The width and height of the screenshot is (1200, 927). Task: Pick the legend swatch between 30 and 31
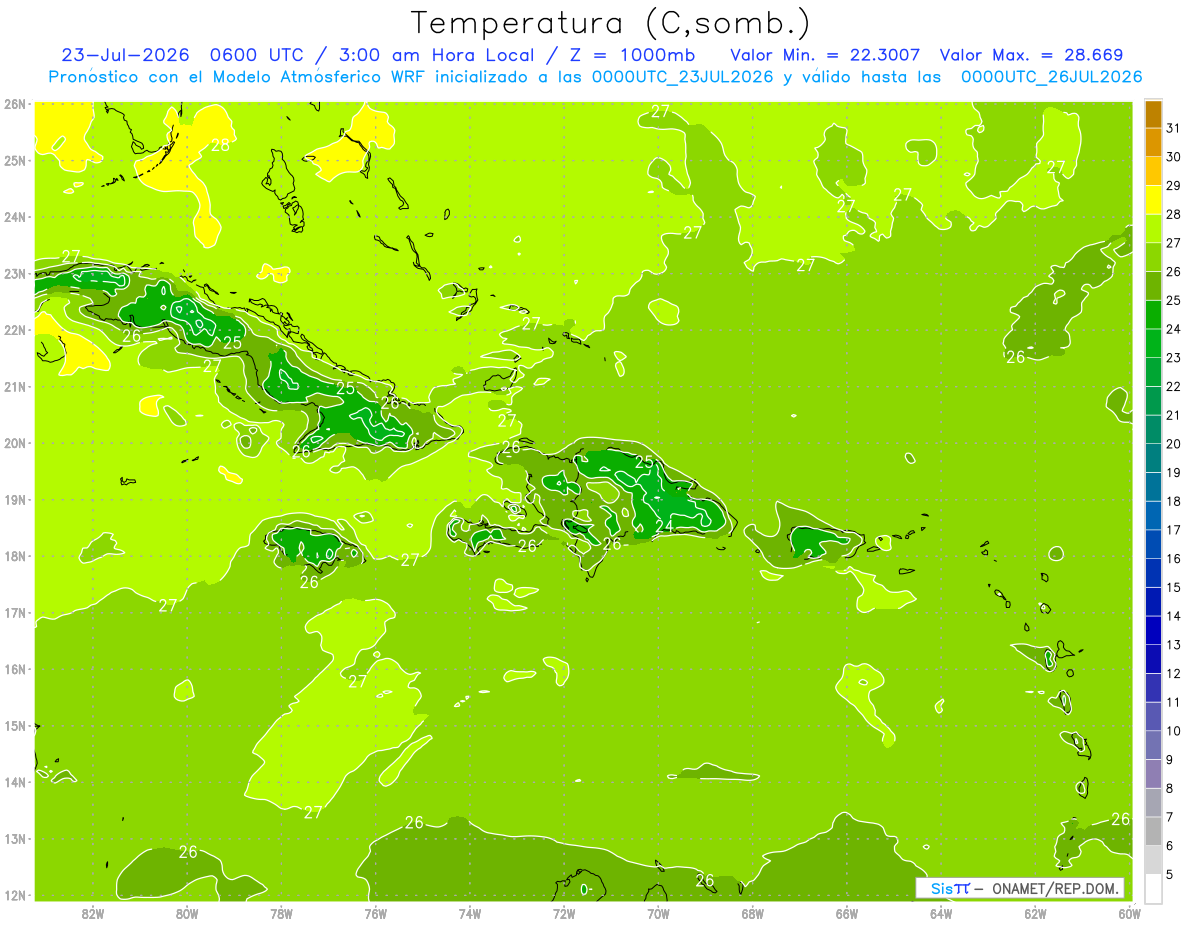(x=1153, y=142)
